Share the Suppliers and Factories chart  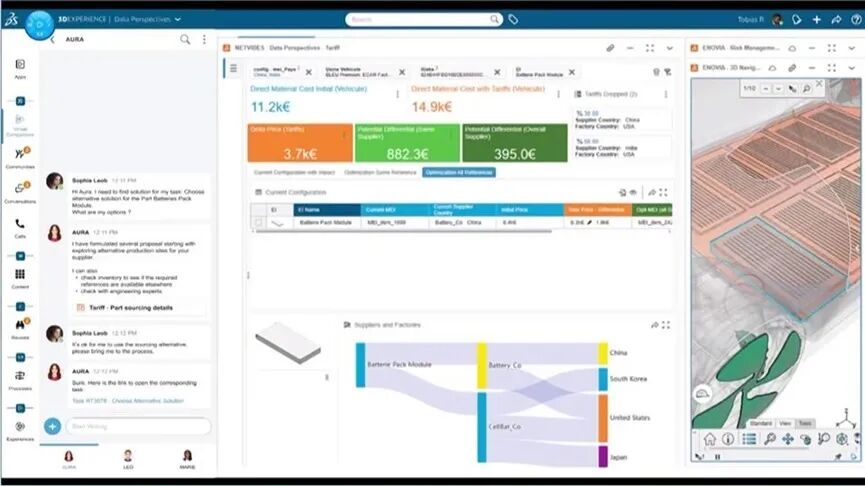point(654,325)
